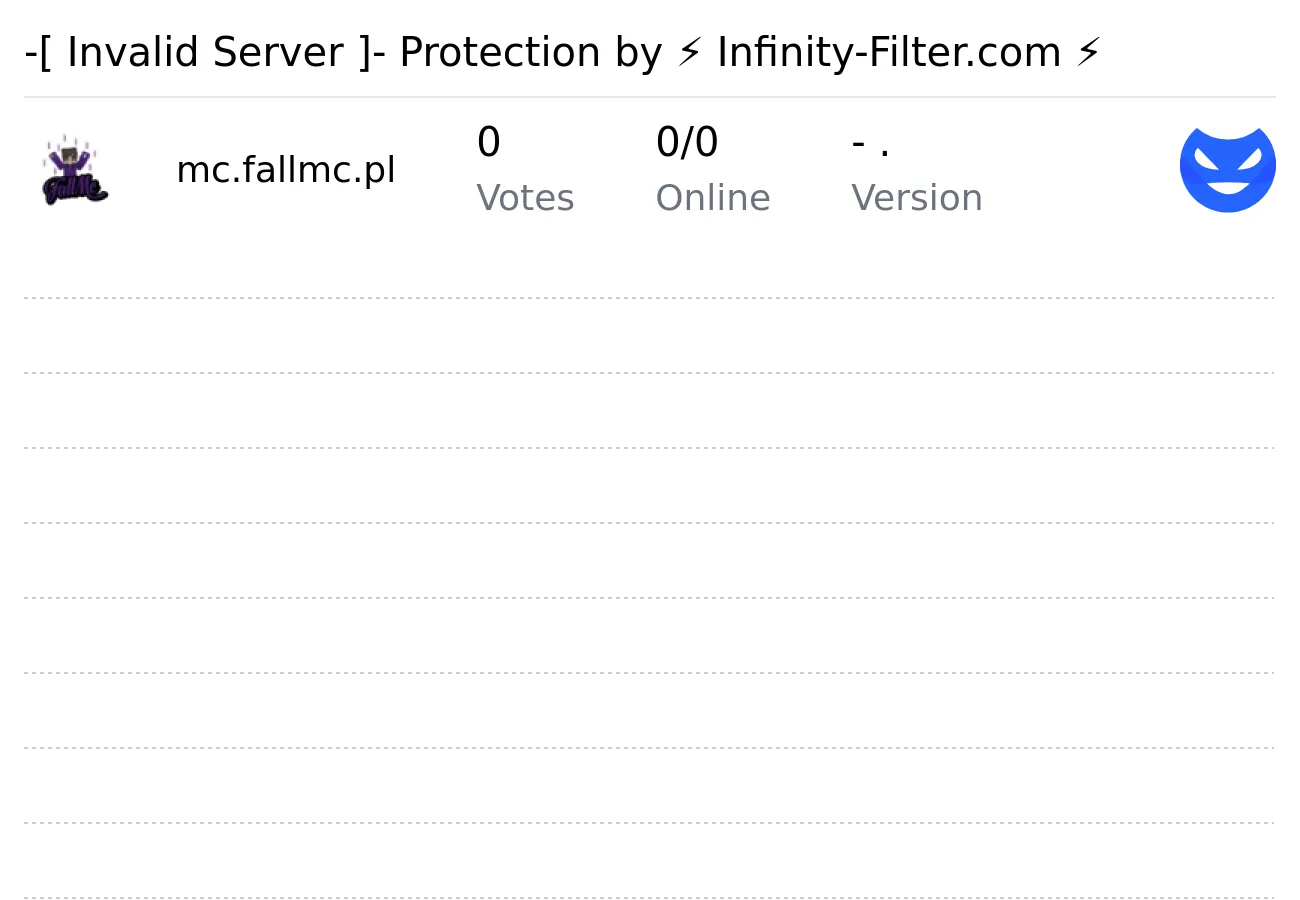Open the Infinity-Filter.com text in the title
The width and height of the screenshot is (1300, 900).
[889, 52]
